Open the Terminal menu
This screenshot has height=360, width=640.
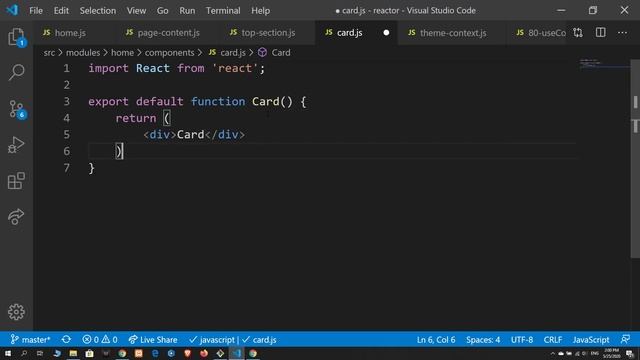(x=223, y=11)
